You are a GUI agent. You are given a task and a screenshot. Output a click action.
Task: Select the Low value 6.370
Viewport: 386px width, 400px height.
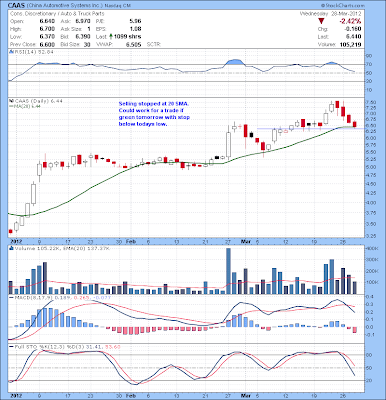pyautogui.click(x=47, y=37)
